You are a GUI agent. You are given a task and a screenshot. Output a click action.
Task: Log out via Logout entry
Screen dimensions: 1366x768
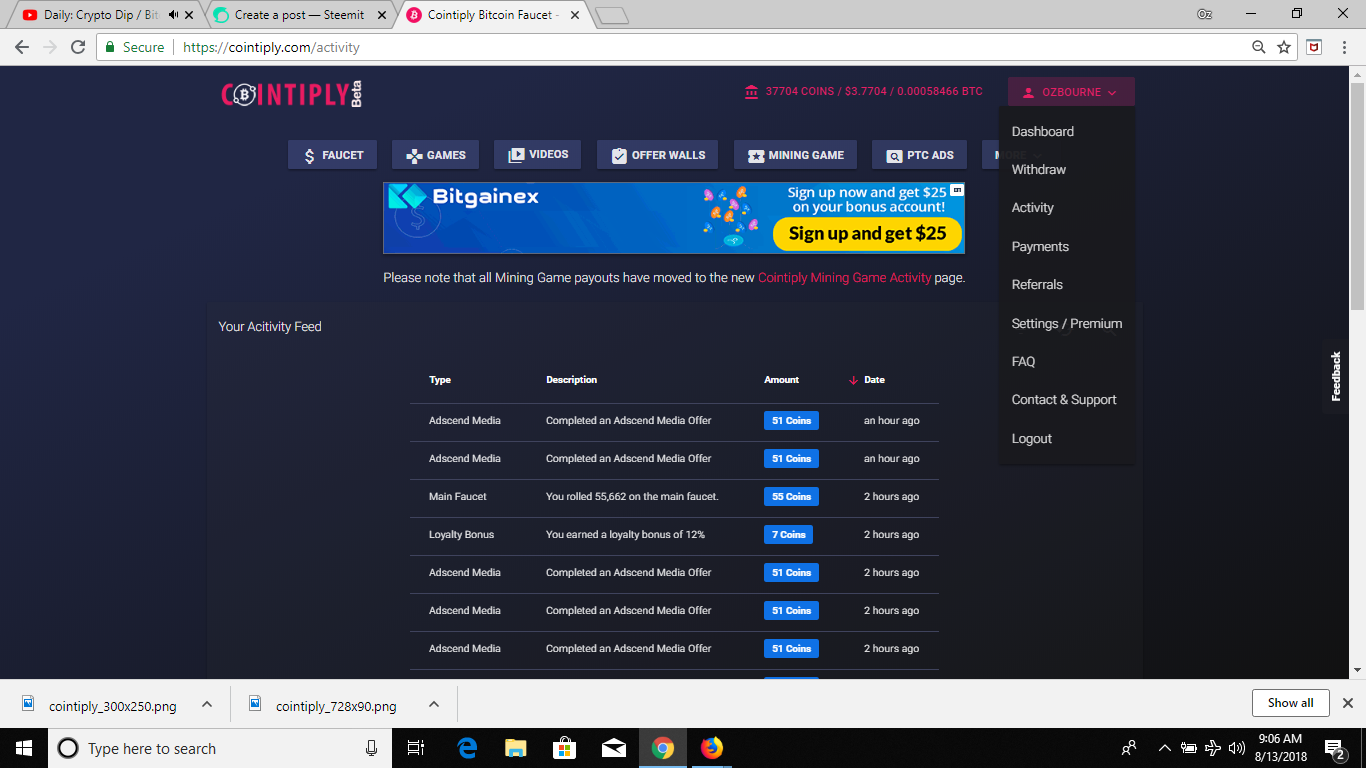tap(1031, 439)
